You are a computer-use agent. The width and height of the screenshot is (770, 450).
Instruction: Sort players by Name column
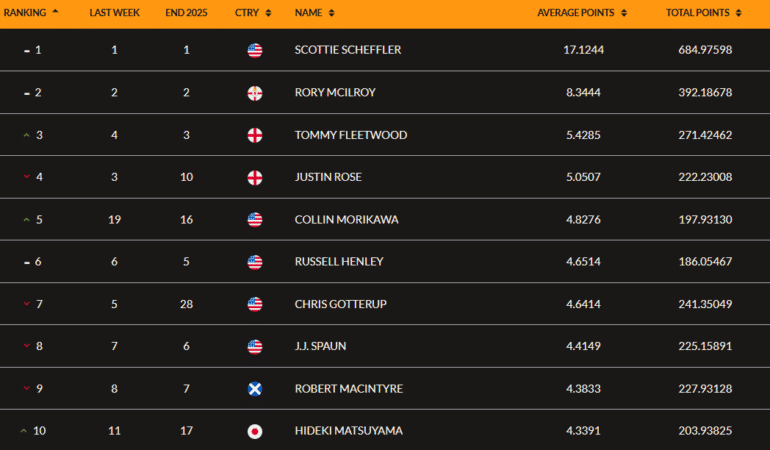(314, 13)
